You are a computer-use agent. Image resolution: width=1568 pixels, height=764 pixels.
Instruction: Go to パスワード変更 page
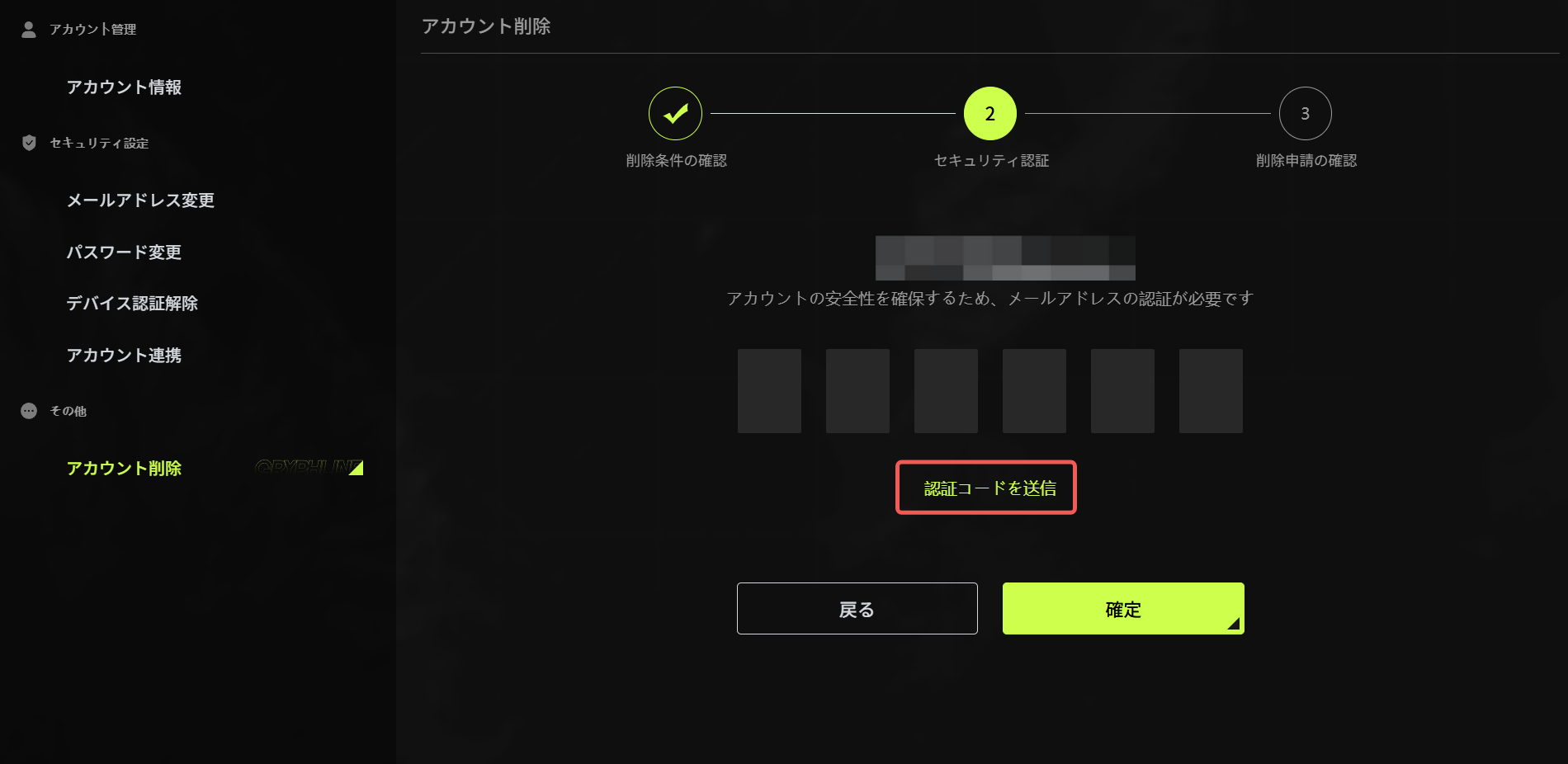coord(124,252)
